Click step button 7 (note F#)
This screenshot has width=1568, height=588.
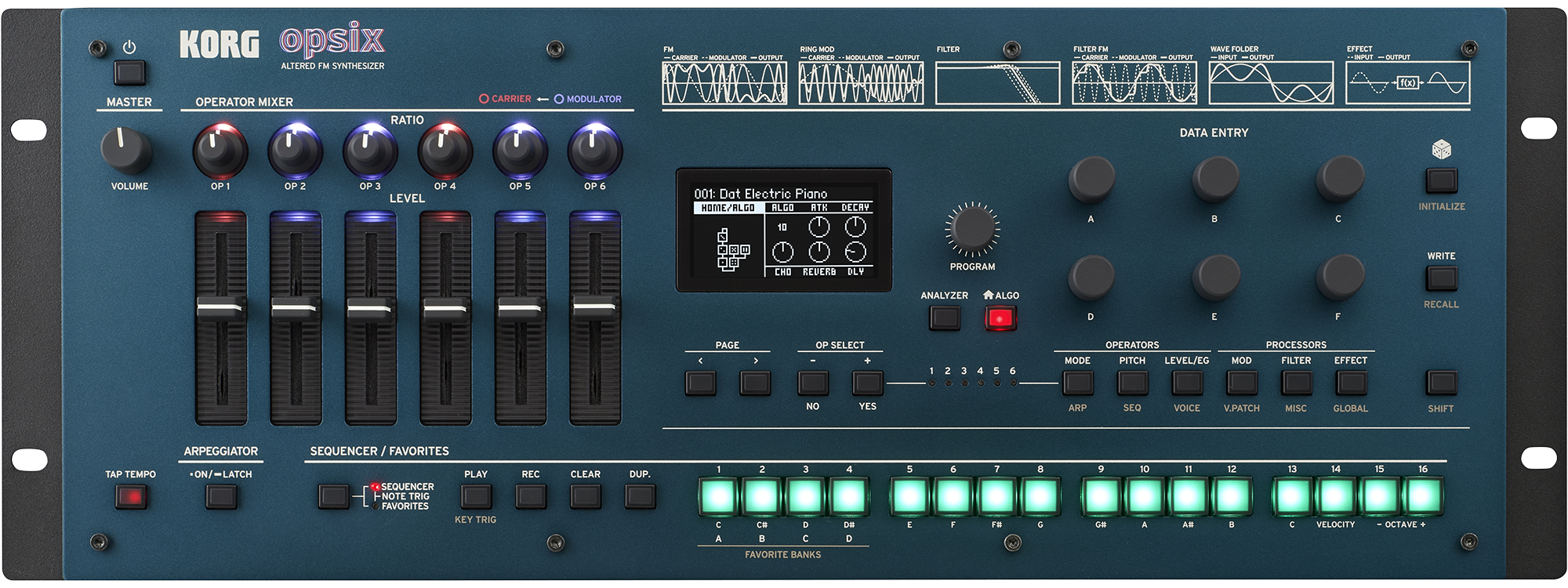(x=996, y=496)
